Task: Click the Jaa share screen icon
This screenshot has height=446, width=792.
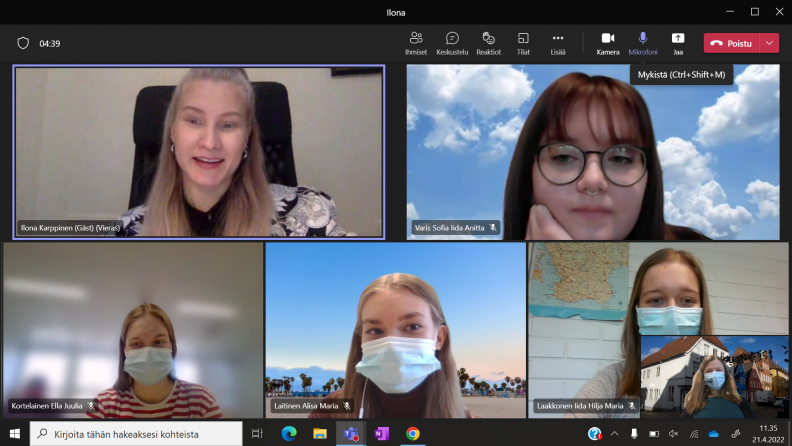Action: click(x=678, y=42)
